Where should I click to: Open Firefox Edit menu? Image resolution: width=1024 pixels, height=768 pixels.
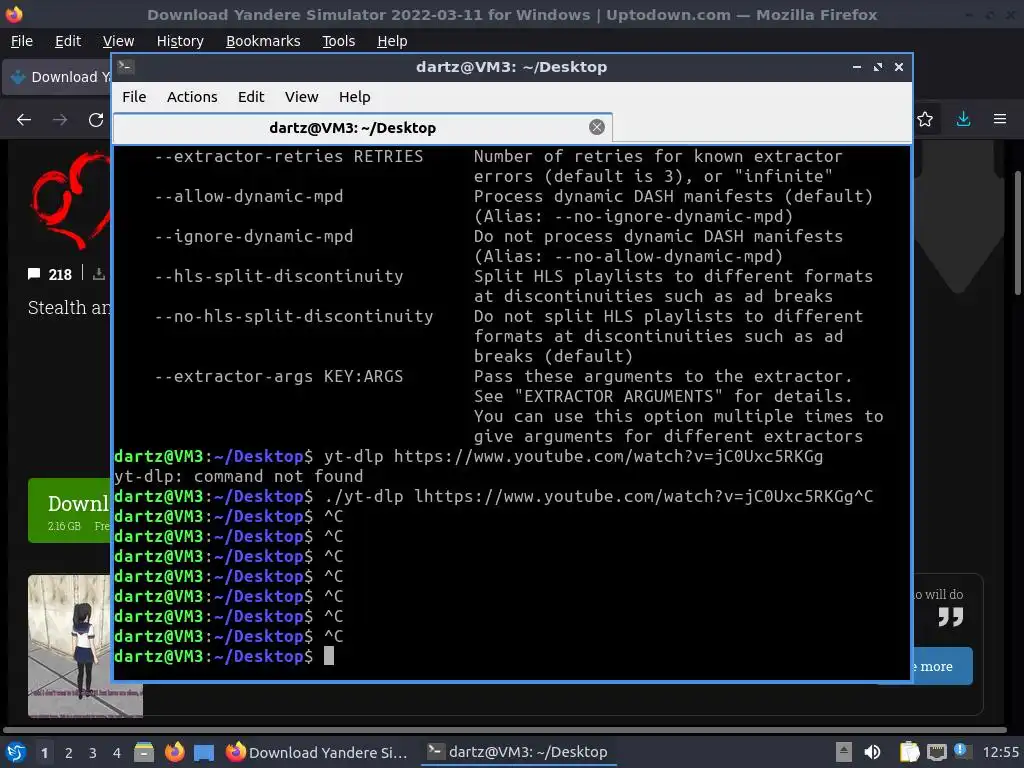pos(68,41)
